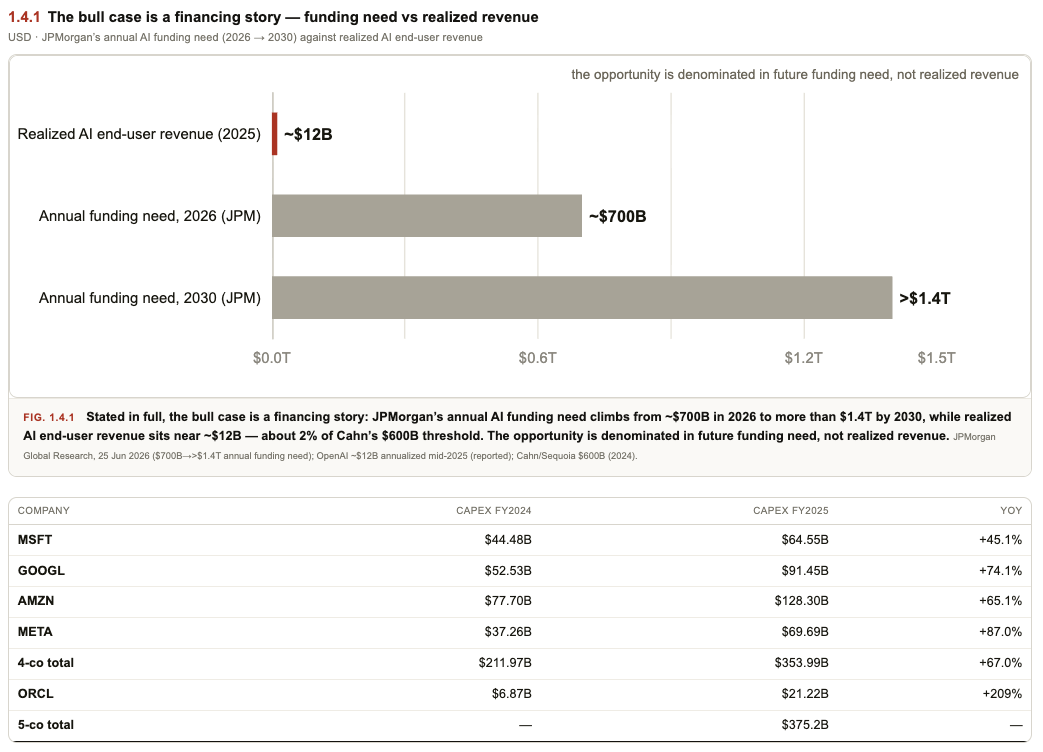Click the AMZN YoY value '+65.1%'
Image resolution: width=1043 pixels, height=752 pixels.
[1000, 600]
